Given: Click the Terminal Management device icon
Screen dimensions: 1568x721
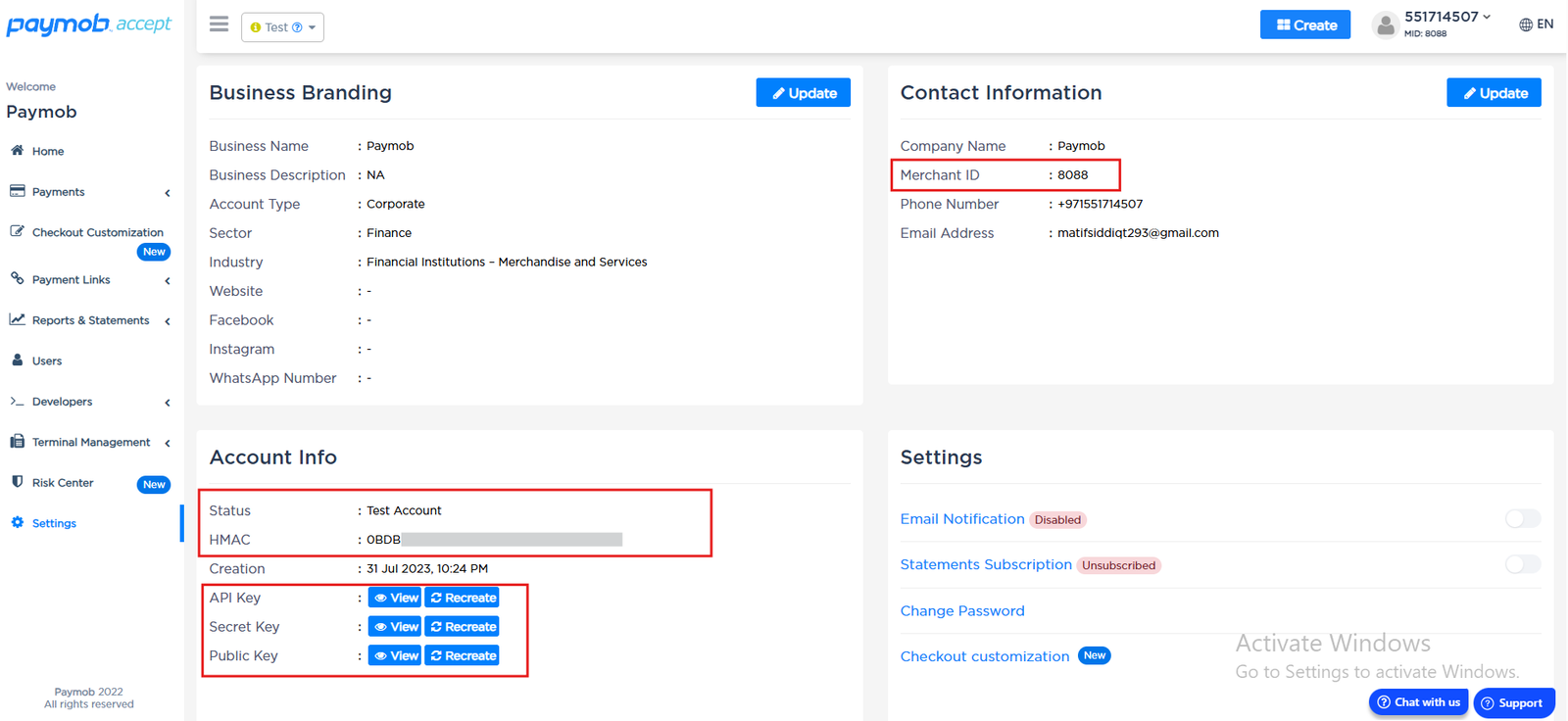Looking at the screenshot, I should [x=17, y=442].
